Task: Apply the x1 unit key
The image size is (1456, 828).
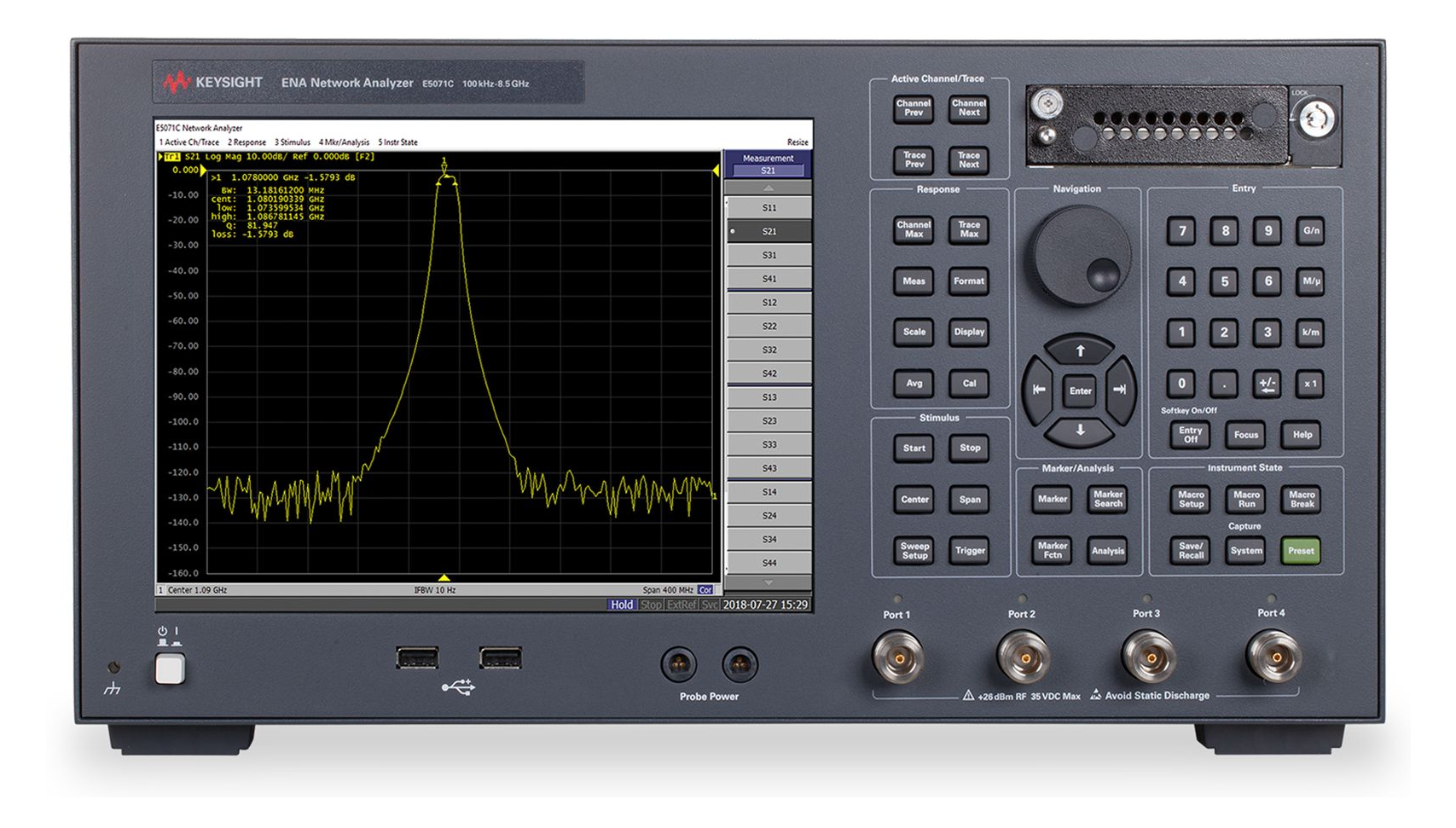Action: point(1311,384)
